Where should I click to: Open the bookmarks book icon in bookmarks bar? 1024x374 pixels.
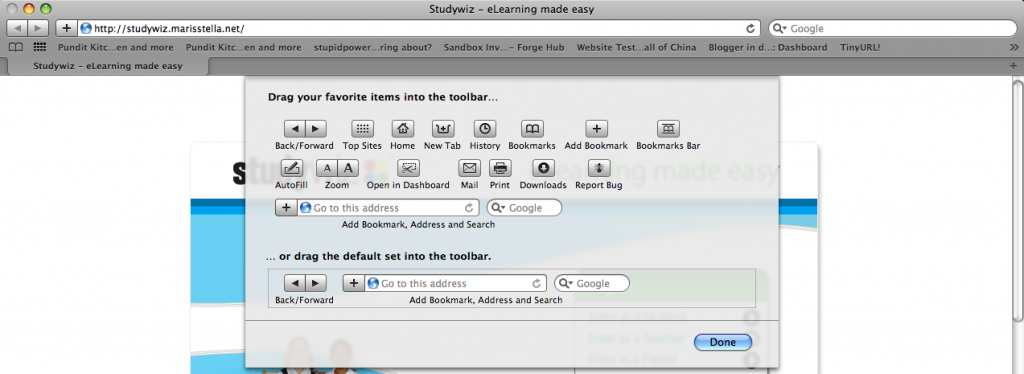[x=15, y=47]
